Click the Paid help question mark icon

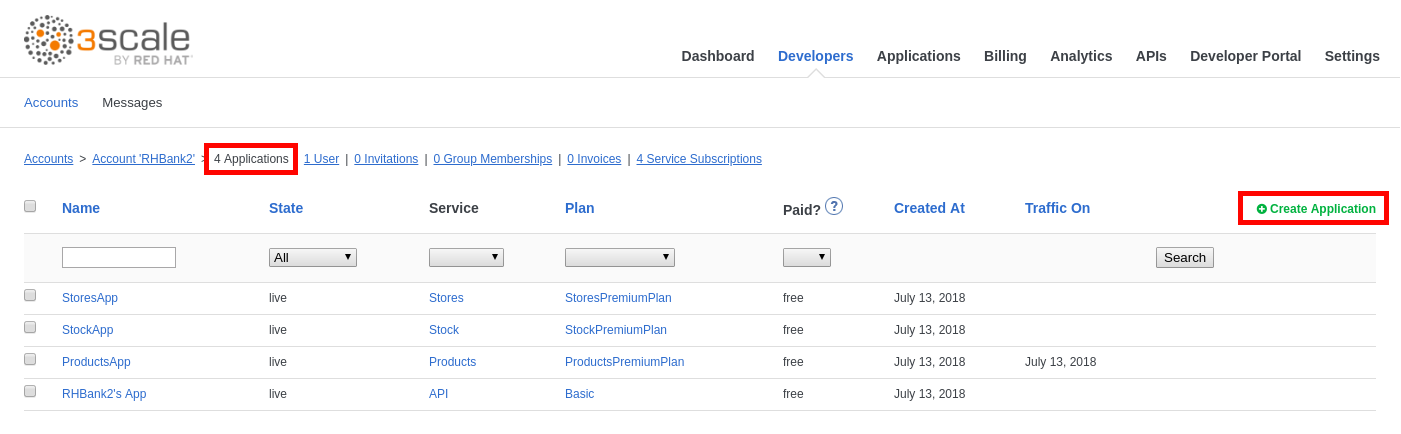click(833, 206)
